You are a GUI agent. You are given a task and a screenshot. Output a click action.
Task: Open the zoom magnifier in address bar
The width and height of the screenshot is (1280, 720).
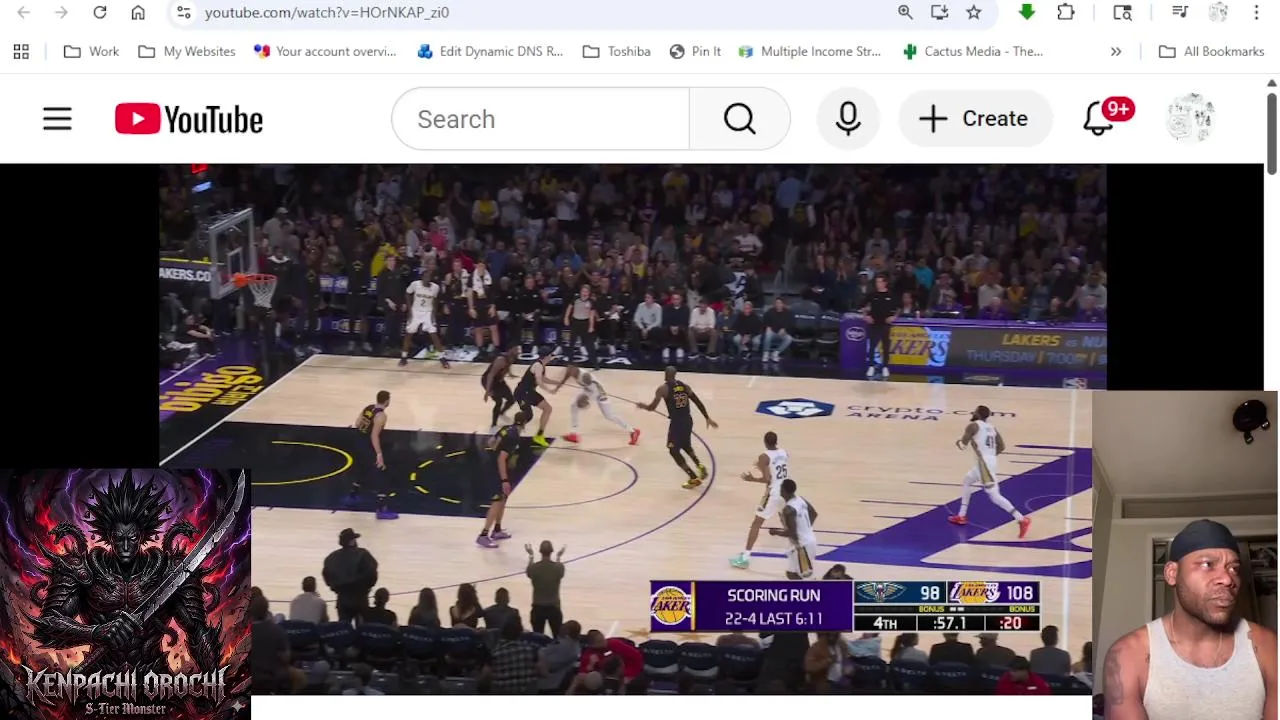click(x=905, y=12)
